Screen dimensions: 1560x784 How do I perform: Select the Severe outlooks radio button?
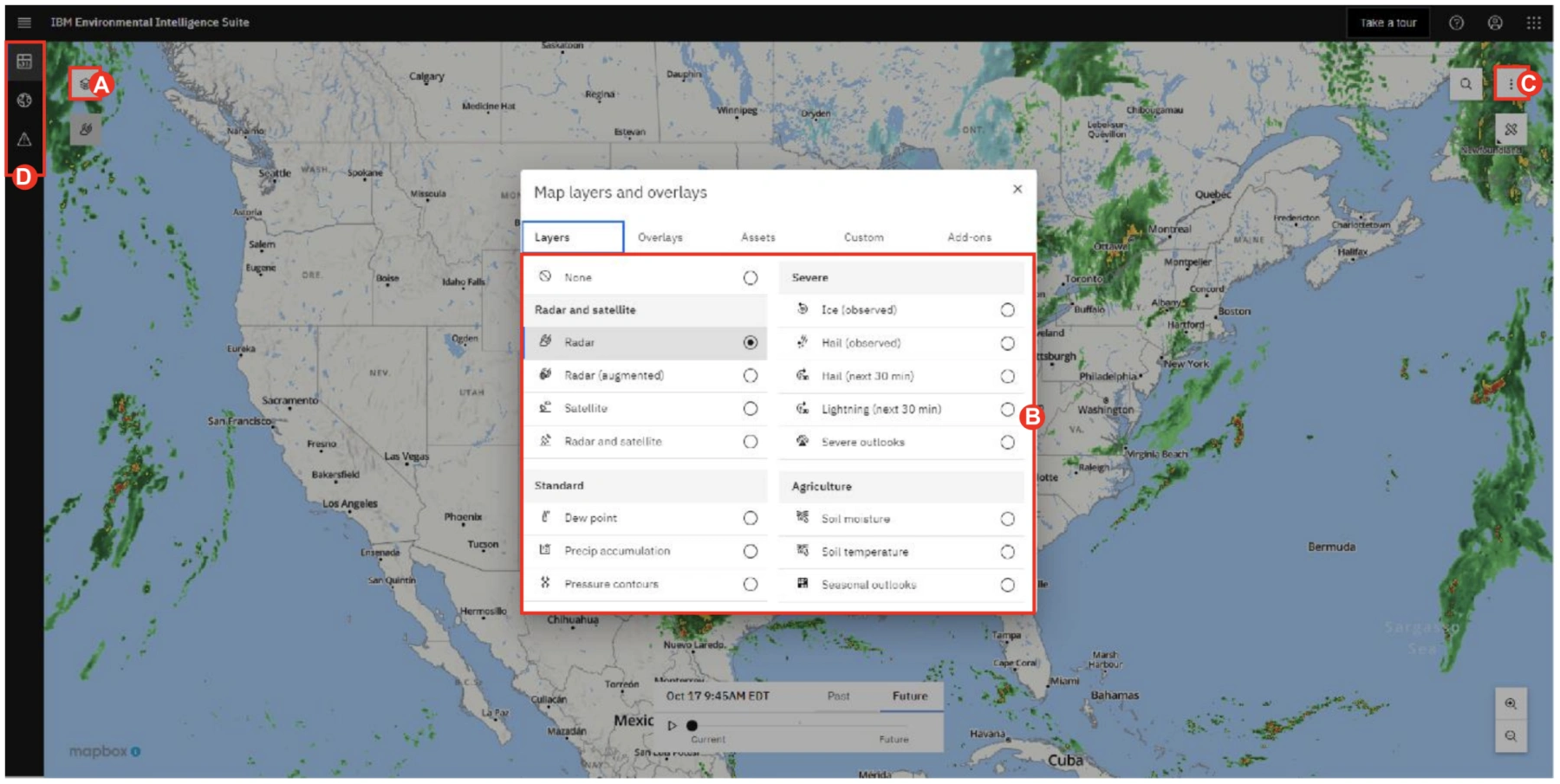(x=1007, y=443)
